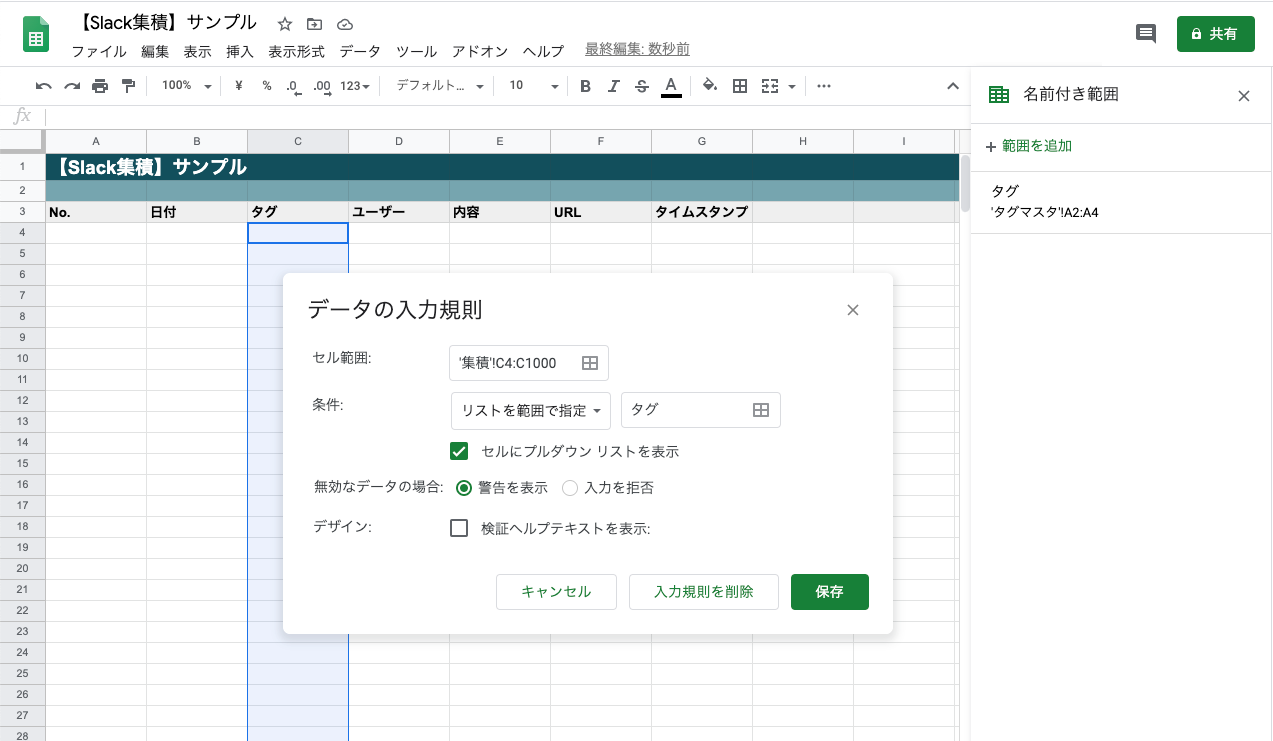Increase decimal places

click(x=322, y=86)
